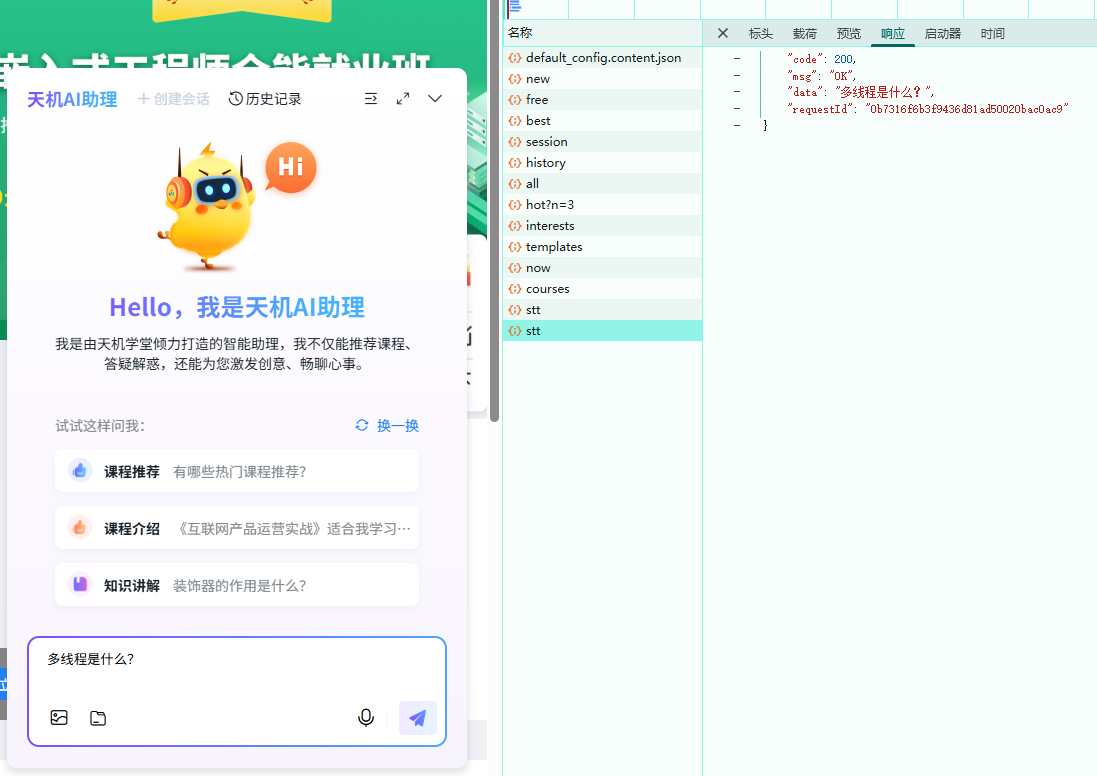Click the 天机AI助理 title logo
1097x776 pixels.
pos(72,99)
